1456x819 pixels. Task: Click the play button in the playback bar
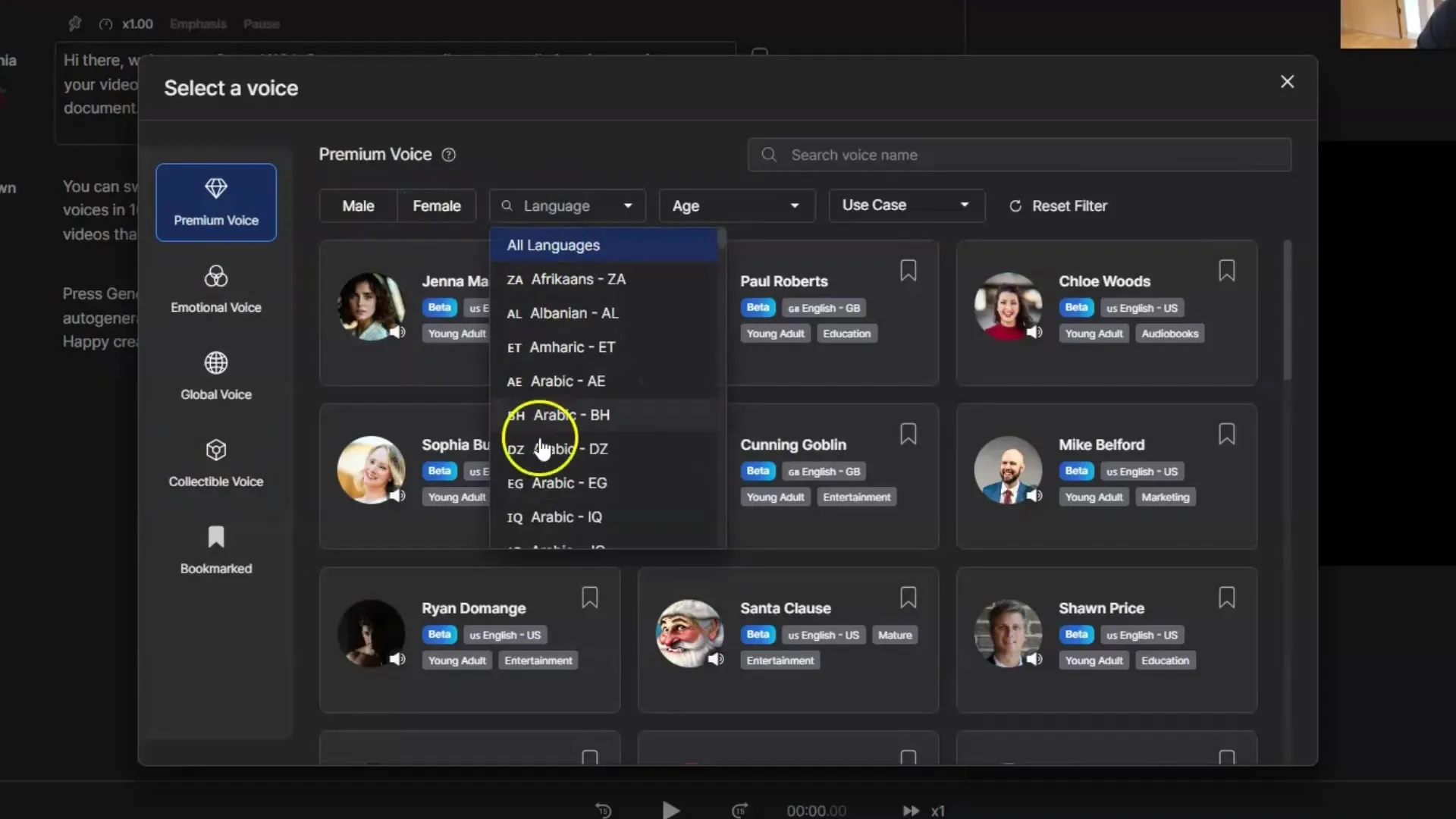tap(671, 811)
